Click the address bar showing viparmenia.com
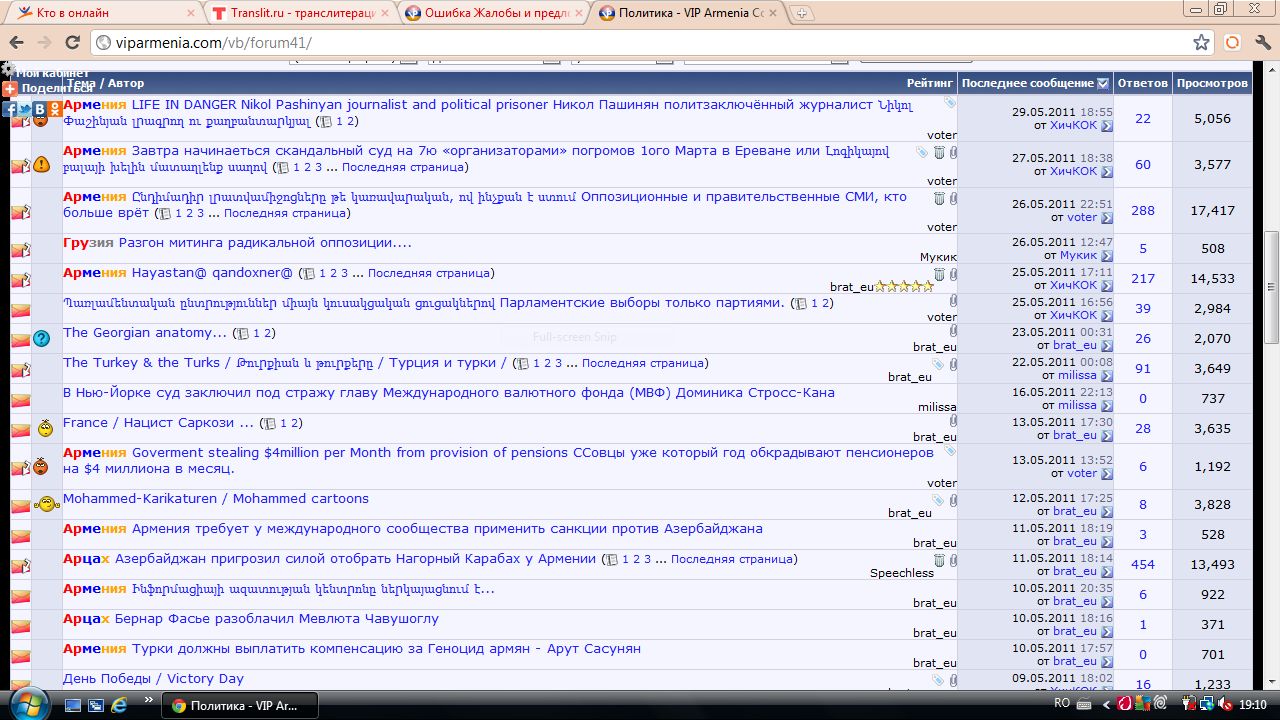Image resolution: width=1280 pixels, height=720 pixels. (640, 43)
